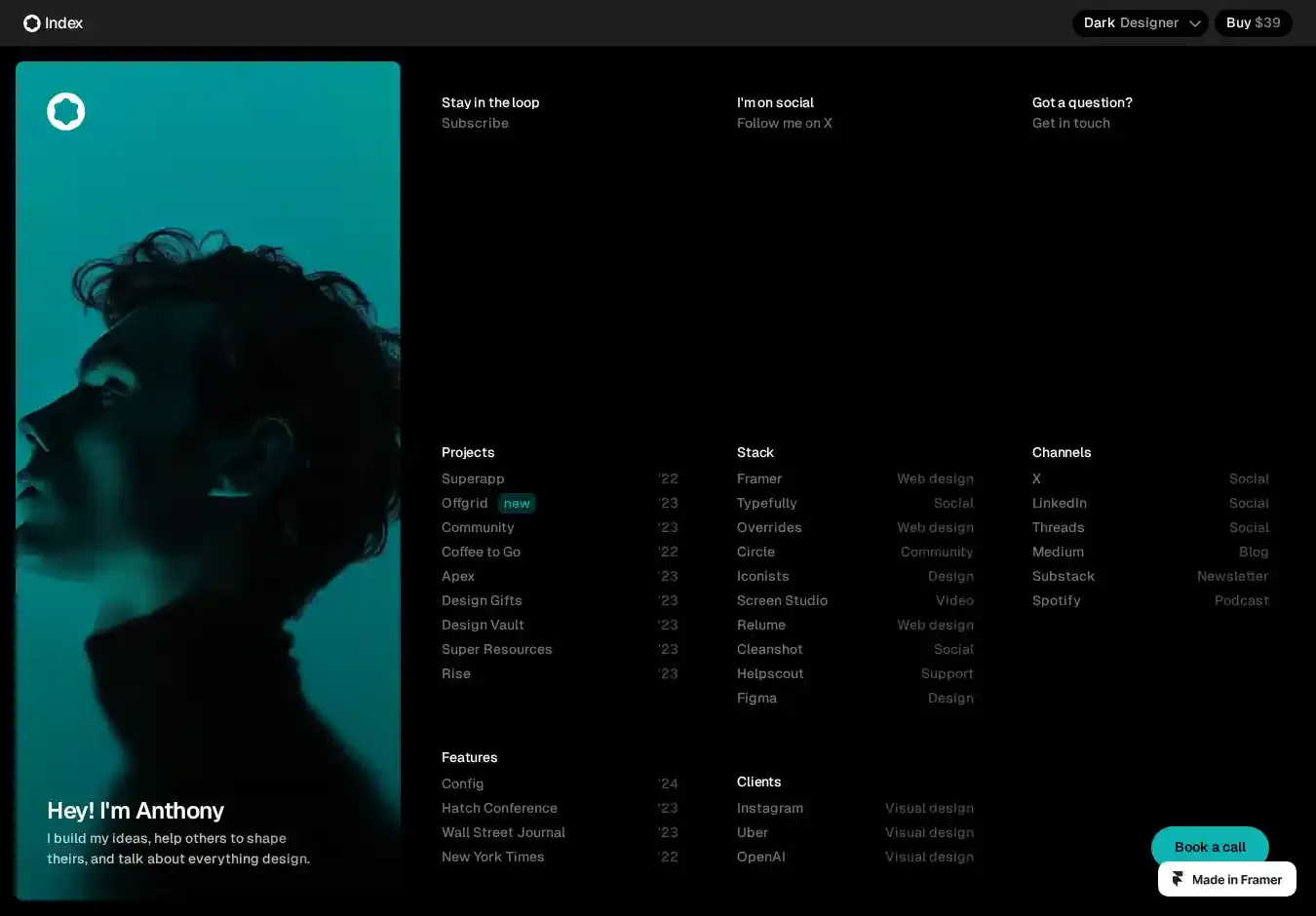
Task: Click the Buy $39 button
Action: [1254, 23]
